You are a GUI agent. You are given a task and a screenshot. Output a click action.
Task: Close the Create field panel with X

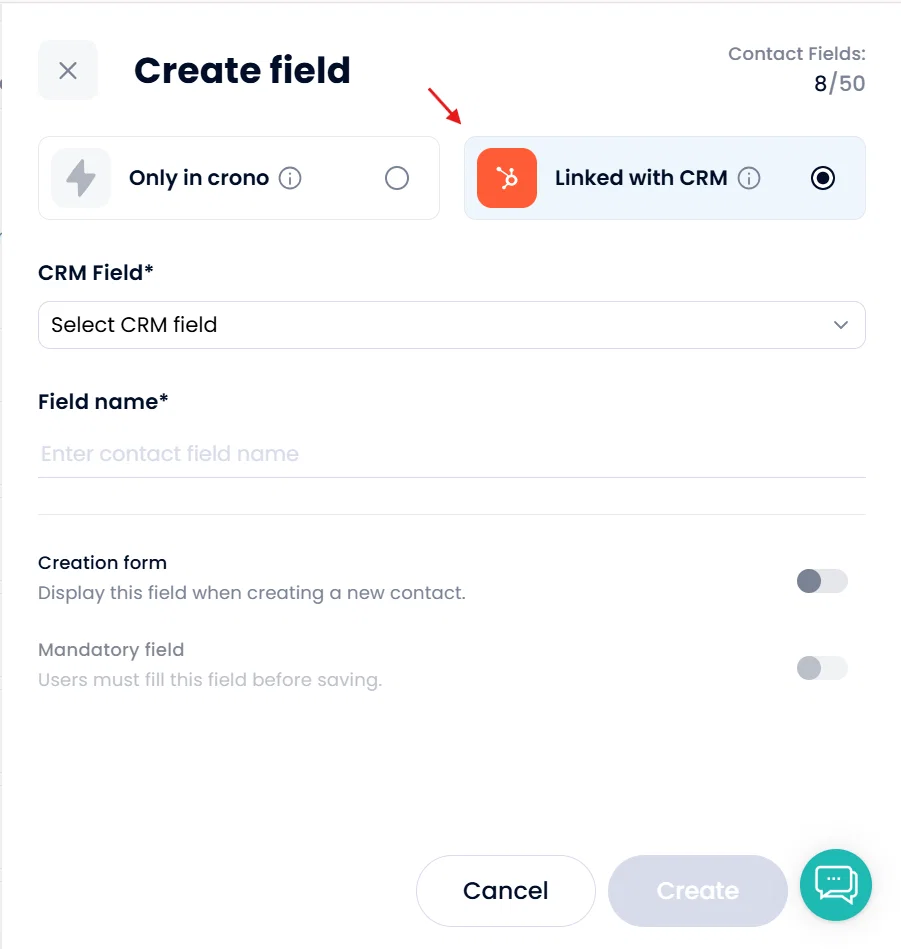68,70
